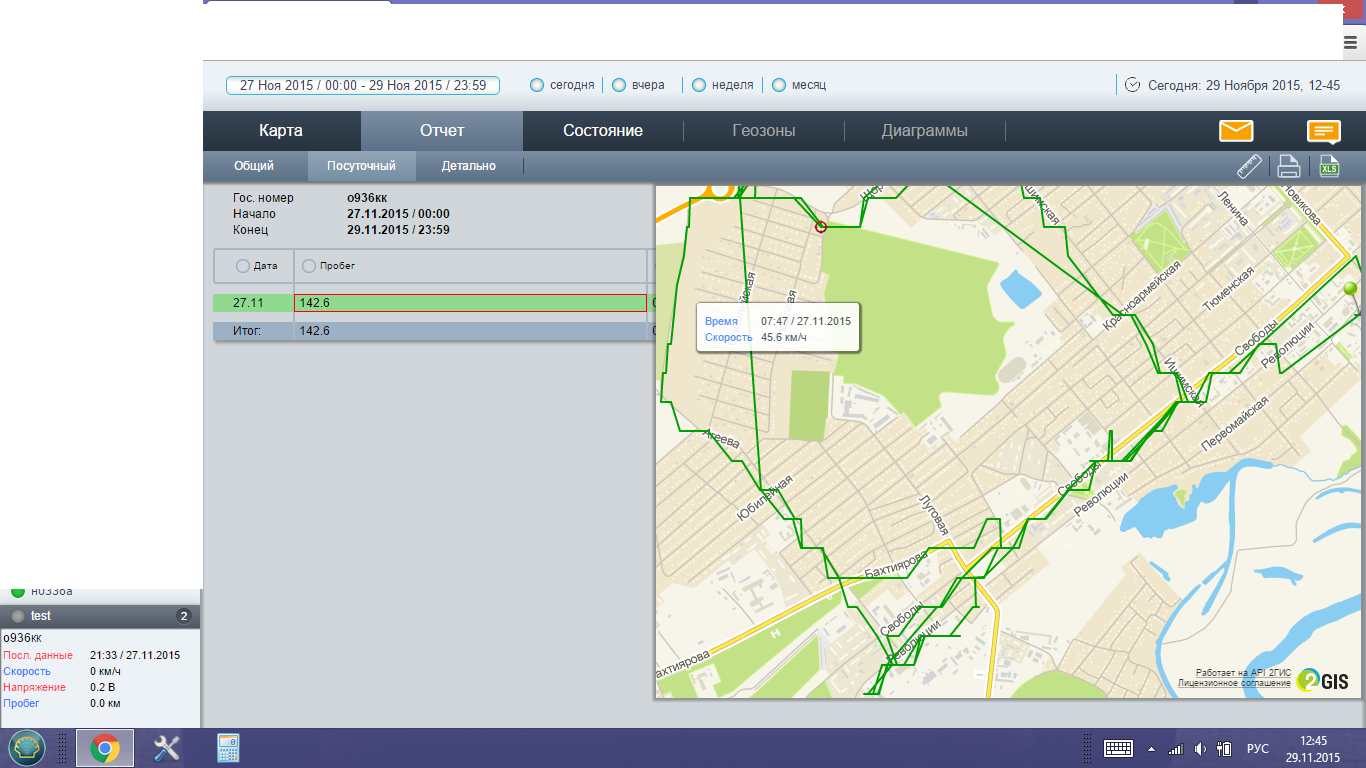
Task: Switch to the 'Карта' tab
Action: (x=281, y=131)
